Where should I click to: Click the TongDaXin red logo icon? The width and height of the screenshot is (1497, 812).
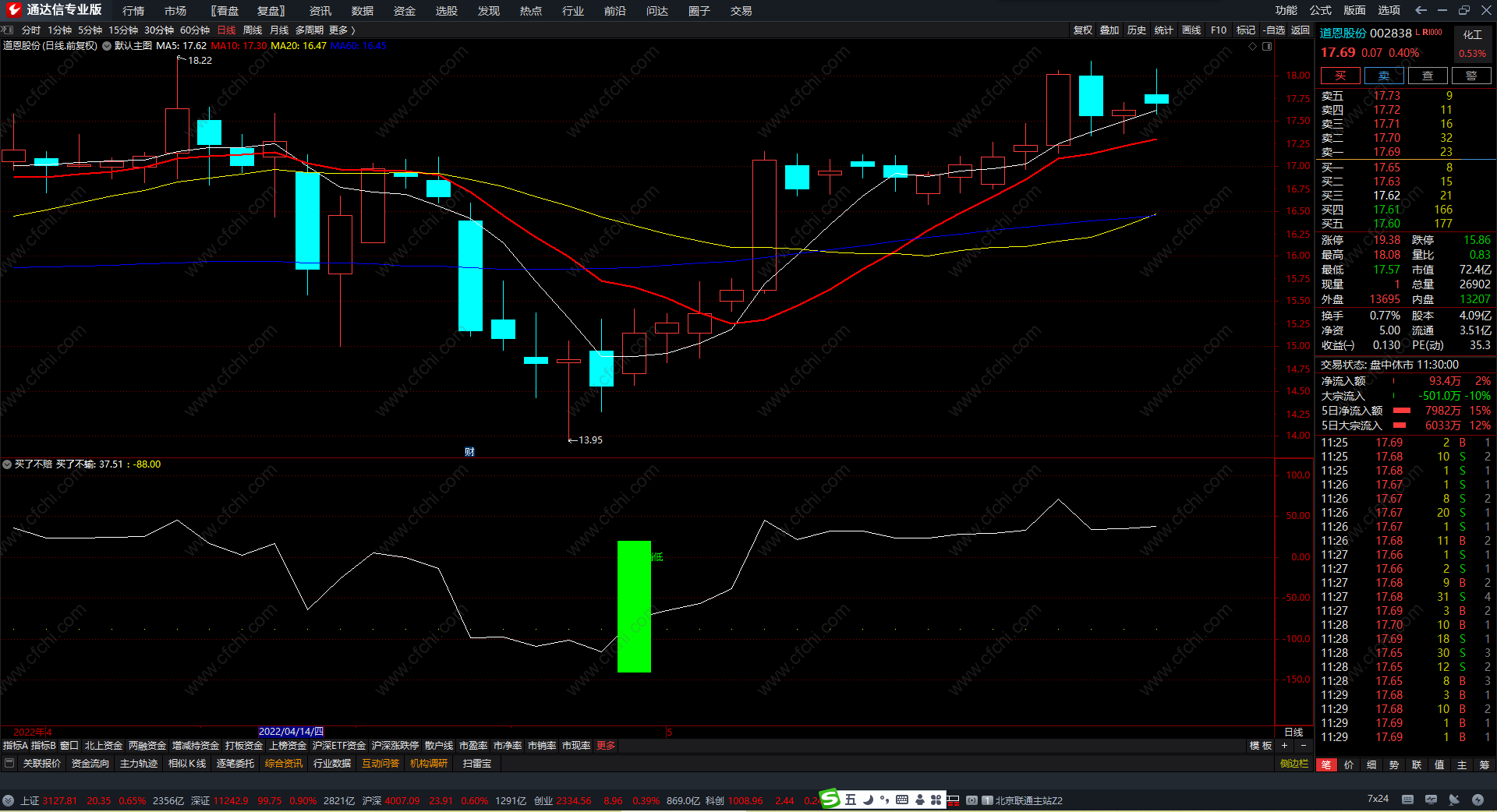click(x=13, y=10)
